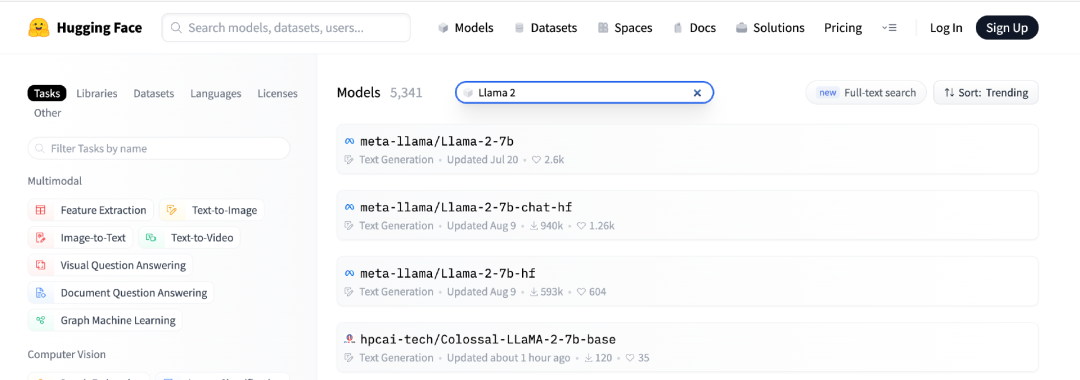Open the more navigation menu icon
The width and height of the screenshot is (1080, 380).
pos(889,28)
